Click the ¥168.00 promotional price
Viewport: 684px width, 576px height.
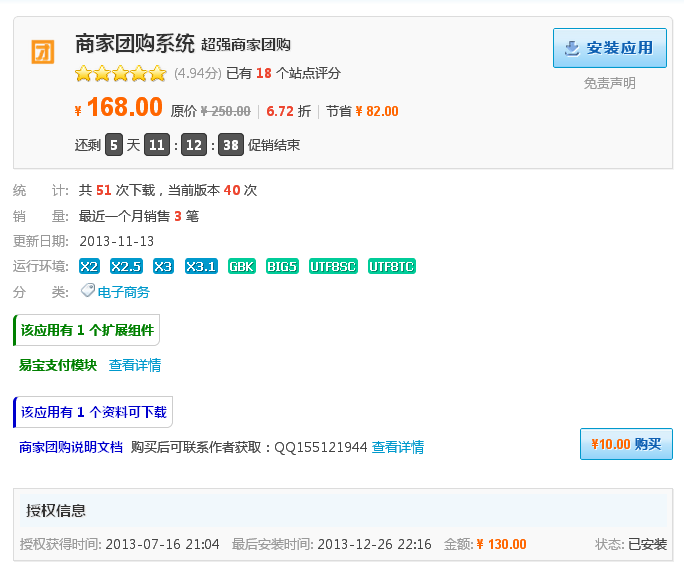[119, 107]
